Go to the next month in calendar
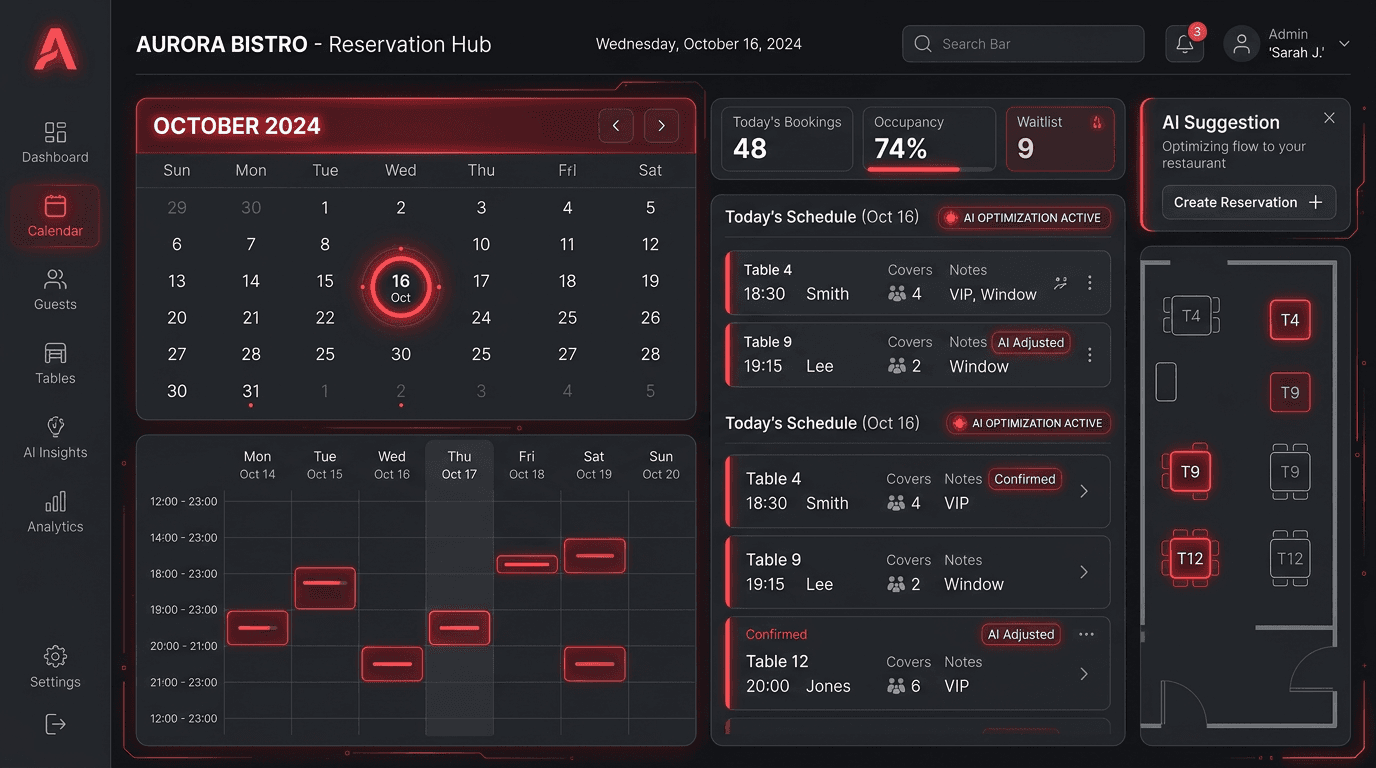Image resolution: width=1376 pixels, height=768 pixels. click(661, 126)
